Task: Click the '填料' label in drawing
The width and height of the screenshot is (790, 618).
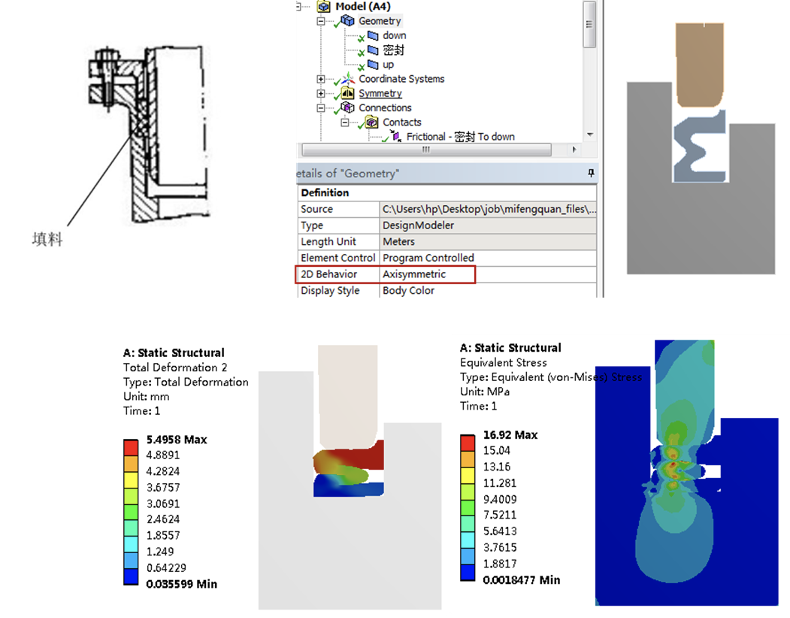Action: (x=47, y=240)
